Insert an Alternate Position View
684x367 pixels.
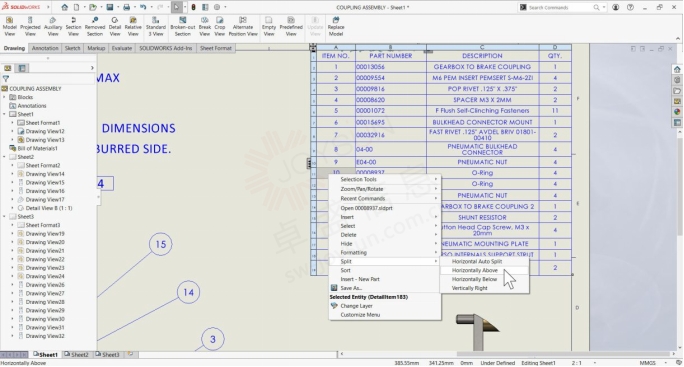(243, 26)
